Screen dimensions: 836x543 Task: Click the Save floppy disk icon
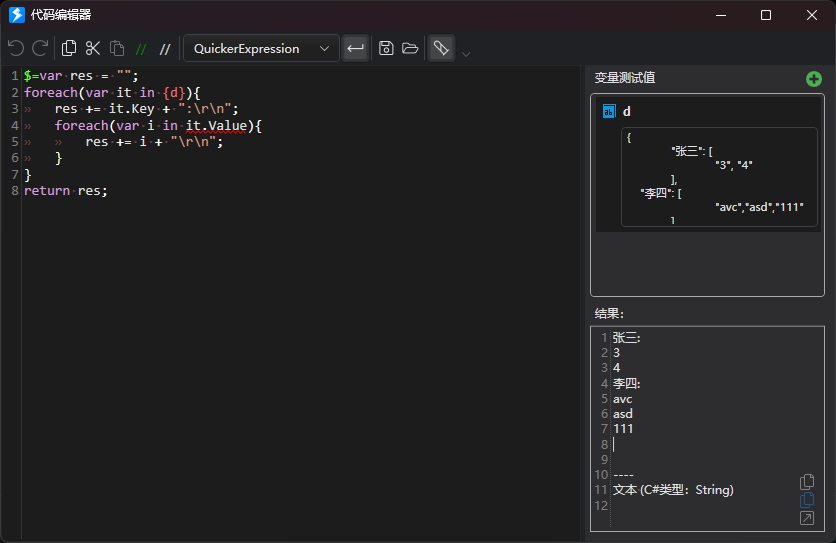coord(386,49)
